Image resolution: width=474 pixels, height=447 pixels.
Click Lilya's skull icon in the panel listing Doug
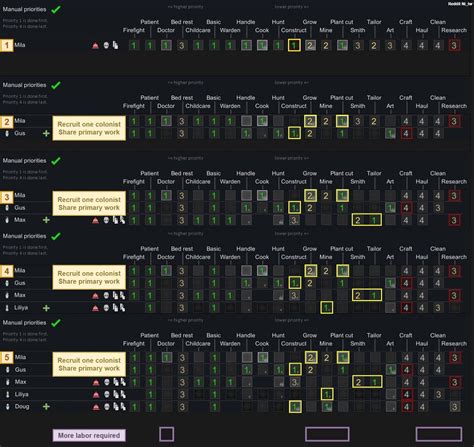pyautogui.click(x=107, y=394)
